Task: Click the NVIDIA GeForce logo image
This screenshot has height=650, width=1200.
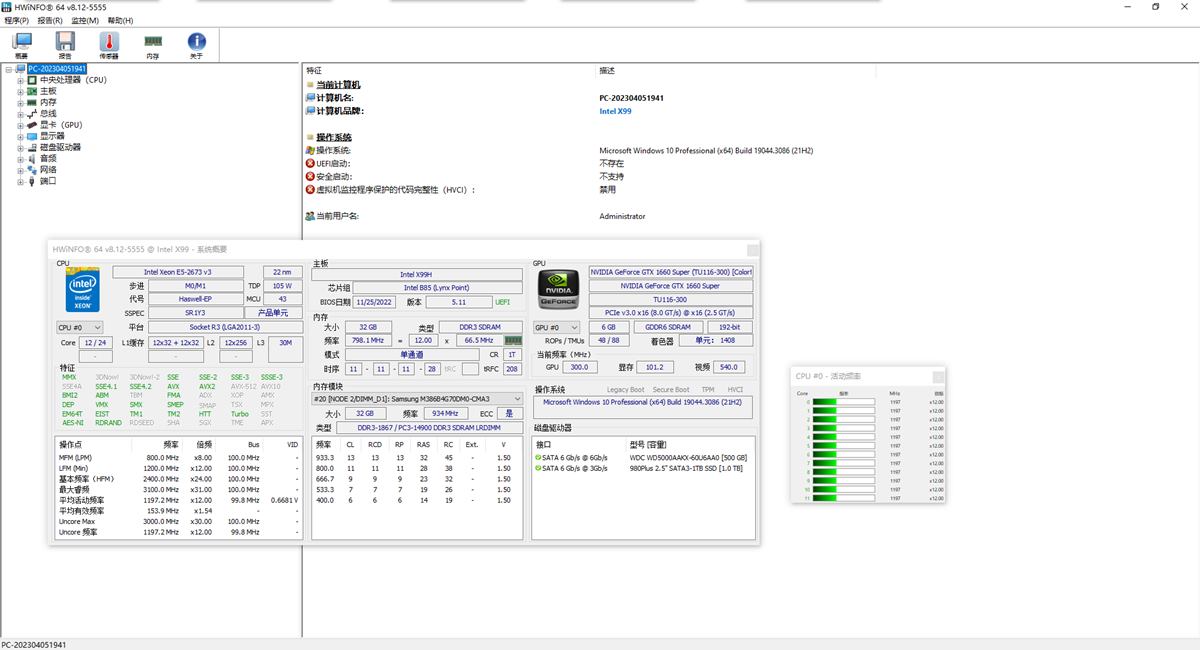Action: pos(559,288)
